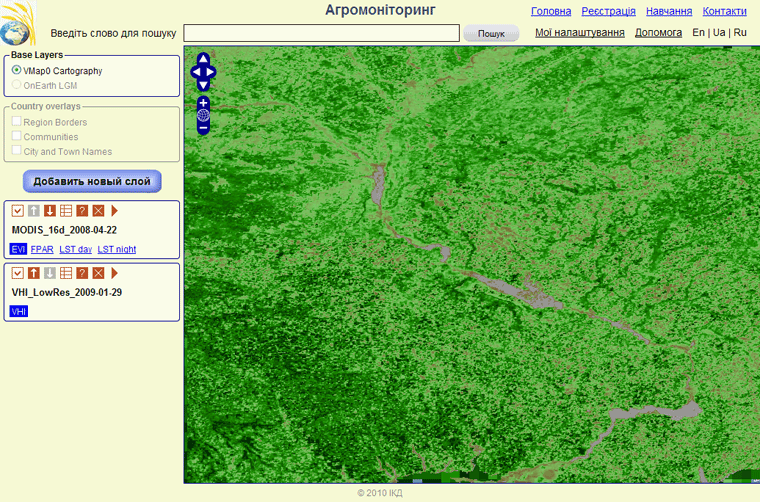The image size is (760, 502).
Task: Open help question icon for VHI_LowRes layer
Action: pyautogui.click(x=82, y=273)
